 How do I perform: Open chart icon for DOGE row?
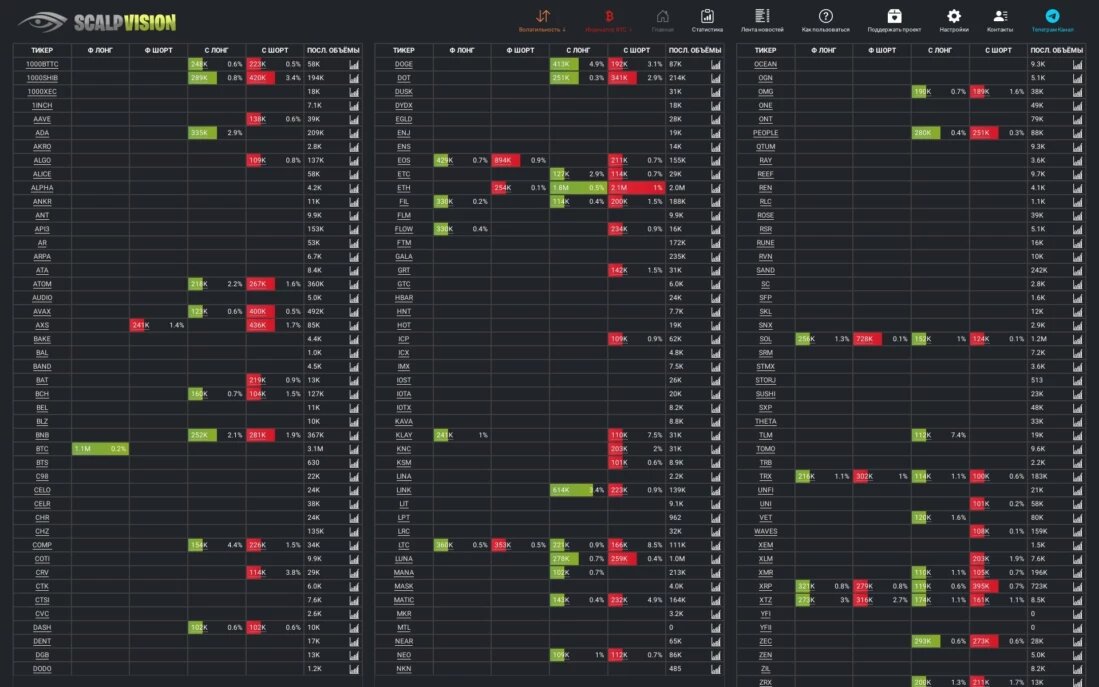[716, 64]
